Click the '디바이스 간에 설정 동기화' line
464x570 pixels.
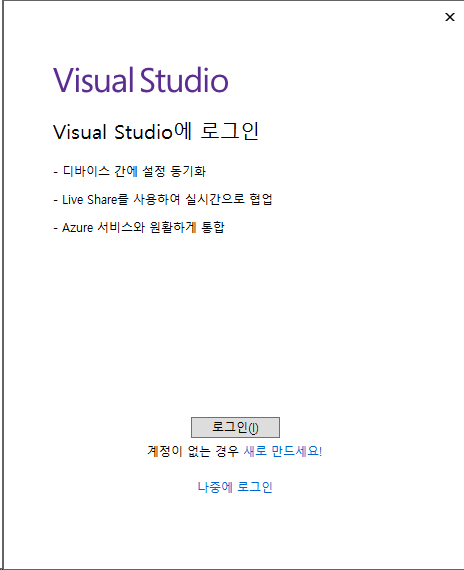[x=130, y=171]
